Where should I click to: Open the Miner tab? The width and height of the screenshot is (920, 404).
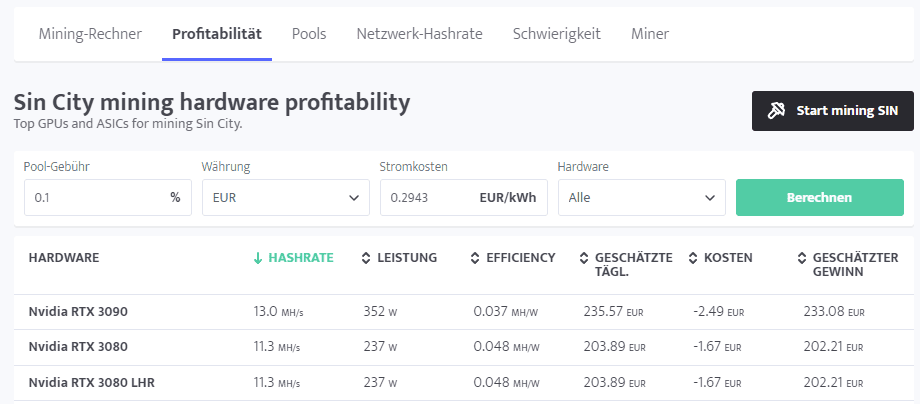pyautogui.click(x=650, y=34)
